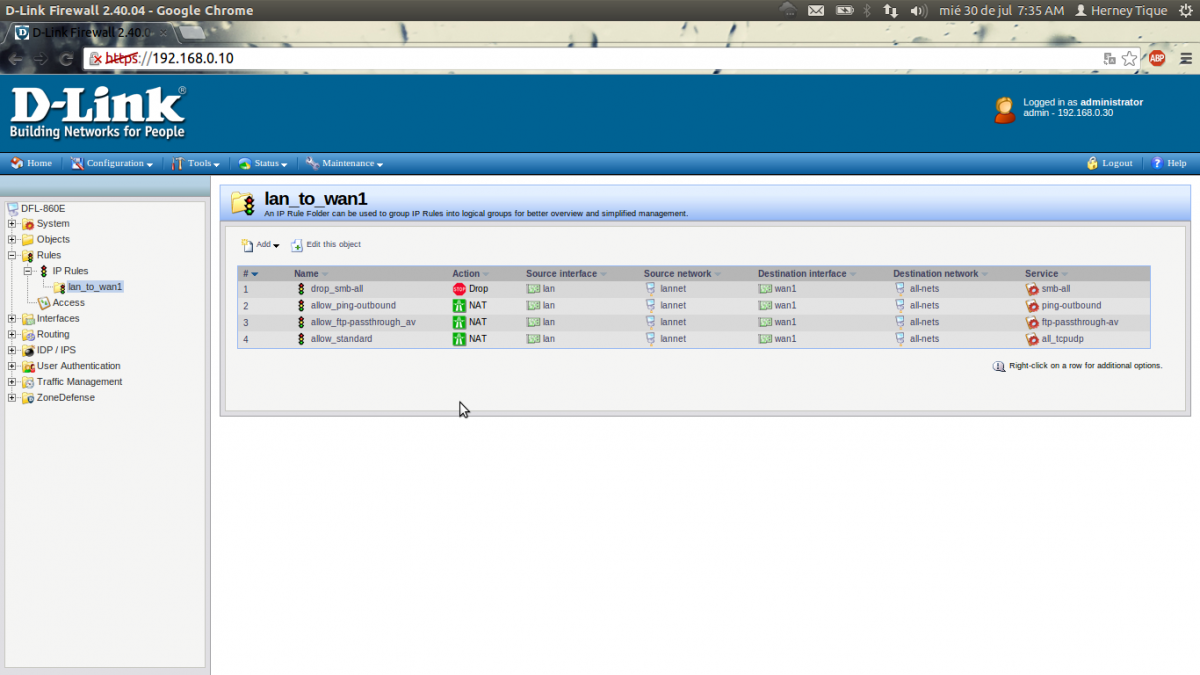Click Edit this object
The image size is (1200, 675).
tap(326, 245)
